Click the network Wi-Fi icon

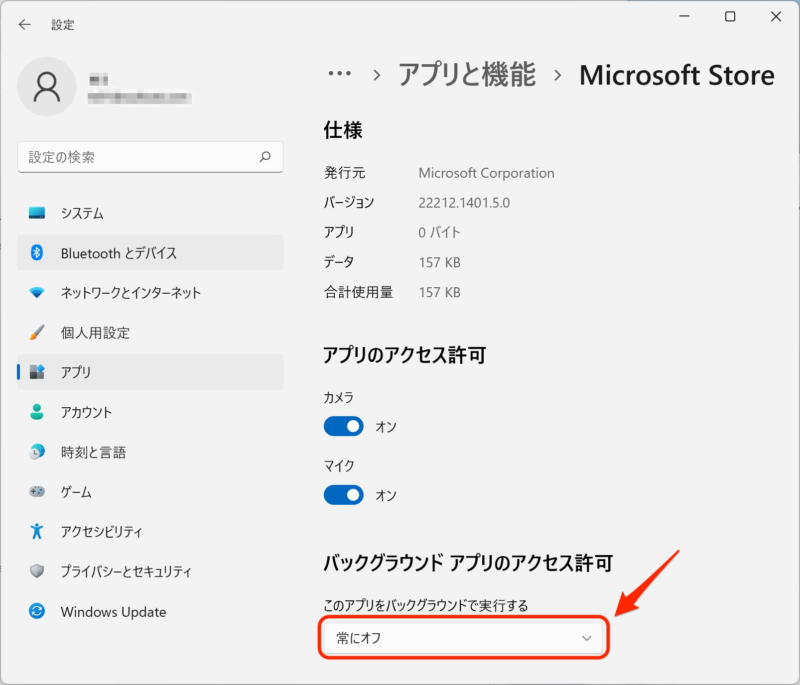tap(37, 292)
